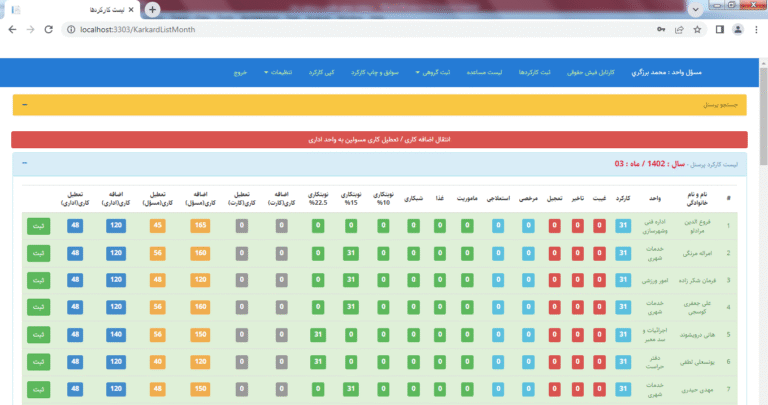768x405 pixels.
Task: Click the خروج logout link
Action: point(242,73)
